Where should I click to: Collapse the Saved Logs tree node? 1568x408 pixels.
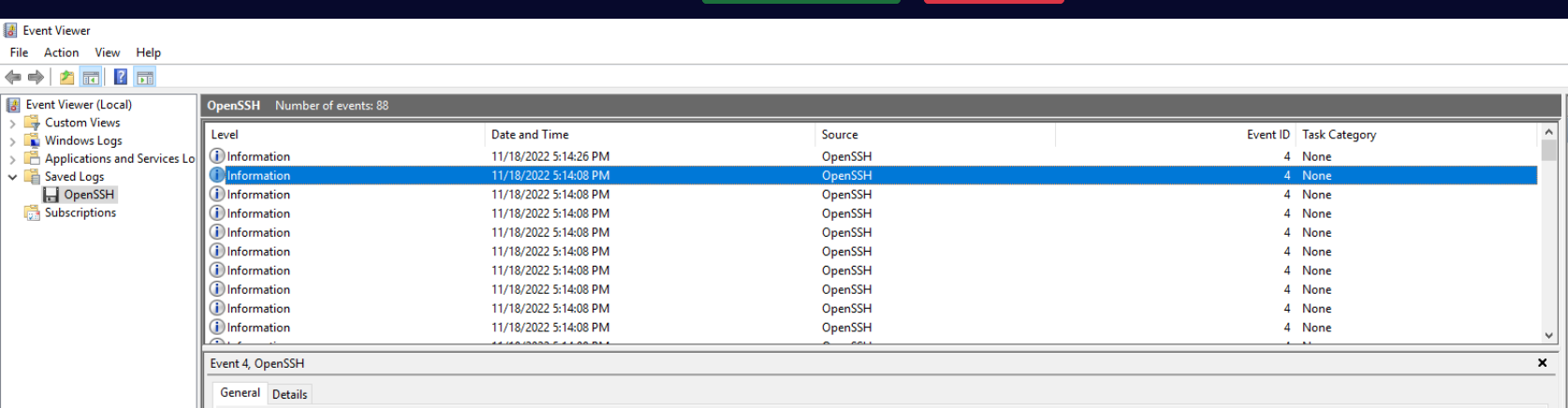coord(12,177)
